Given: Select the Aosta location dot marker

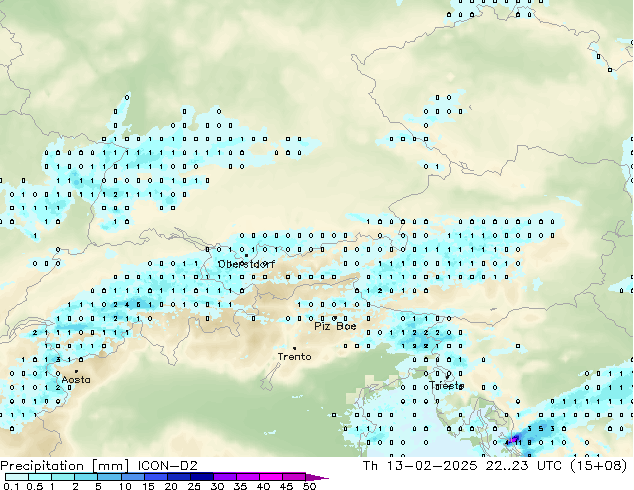Looking at the screenshot, I should tap(76, 371).
